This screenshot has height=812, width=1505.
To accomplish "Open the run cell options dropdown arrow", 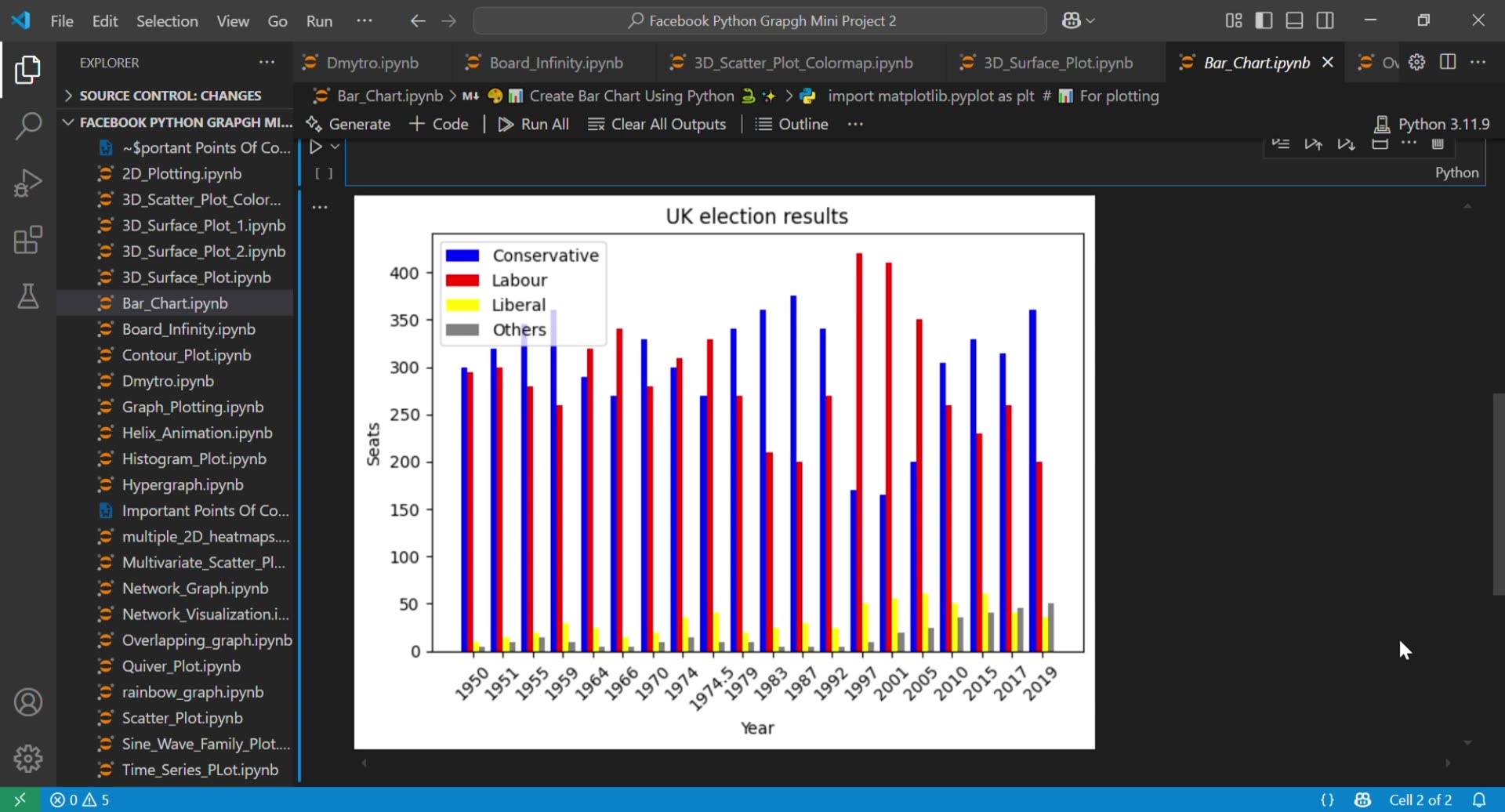I will tap(335, 147).
